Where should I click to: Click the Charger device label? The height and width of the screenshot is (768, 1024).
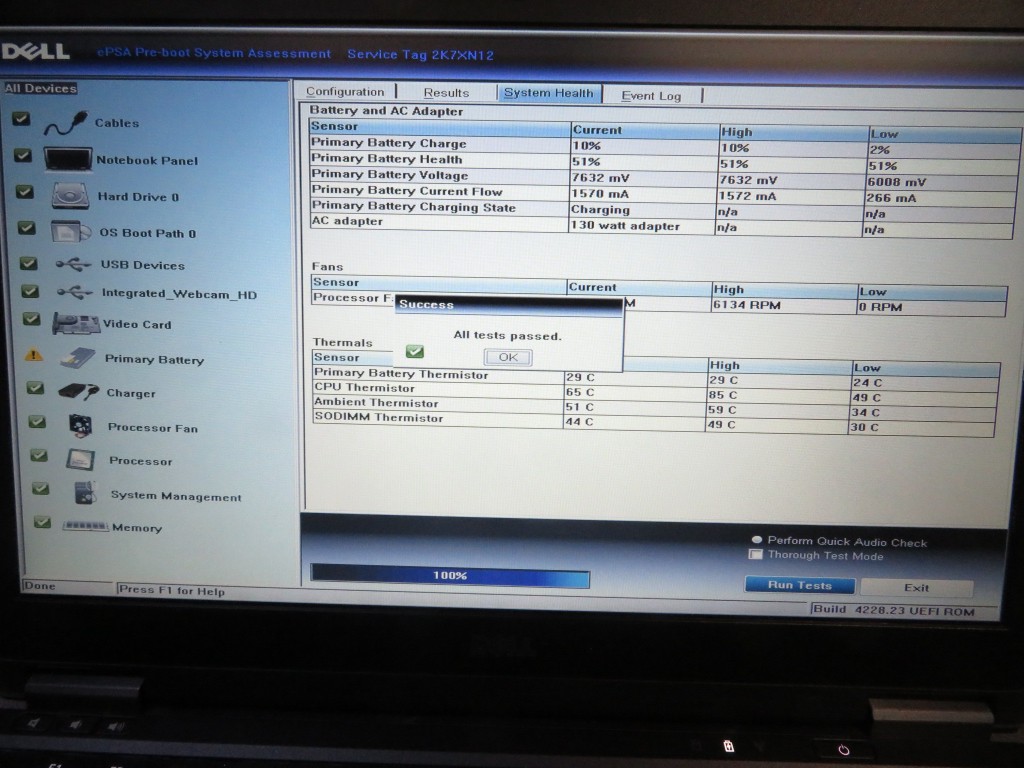(131, 393)
